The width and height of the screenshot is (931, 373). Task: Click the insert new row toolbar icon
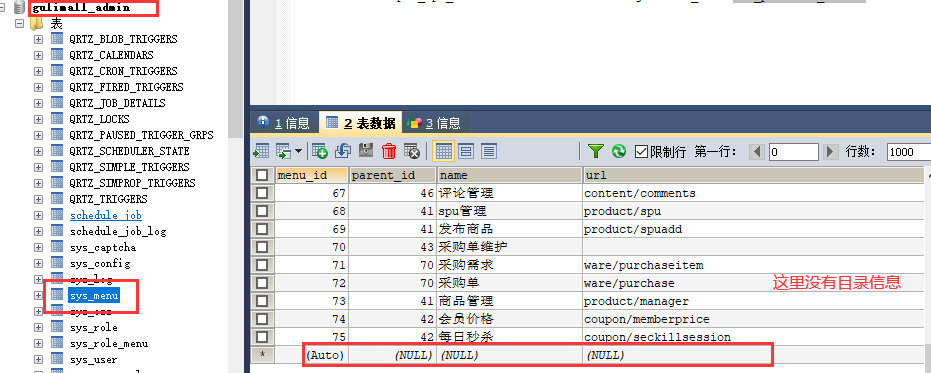click(x=320, y=151)
